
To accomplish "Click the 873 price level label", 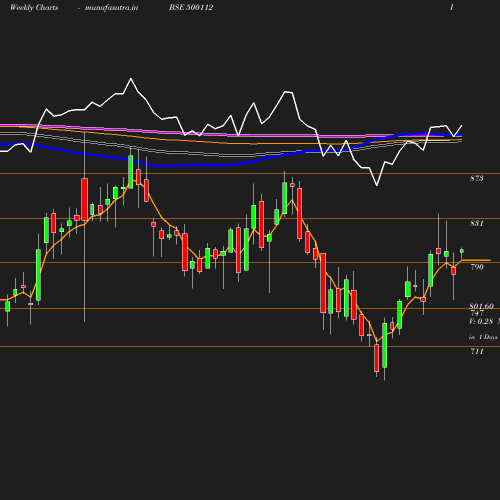I will pos(477,178).
